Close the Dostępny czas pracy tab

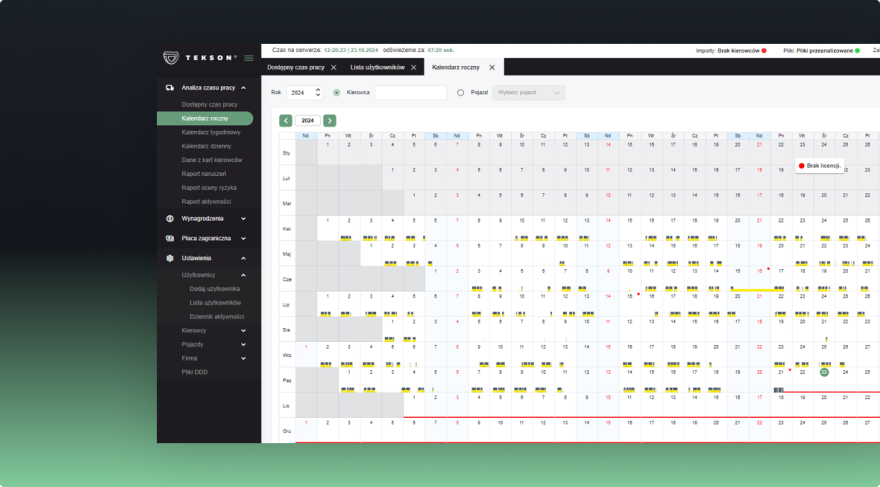coord(333,67)
